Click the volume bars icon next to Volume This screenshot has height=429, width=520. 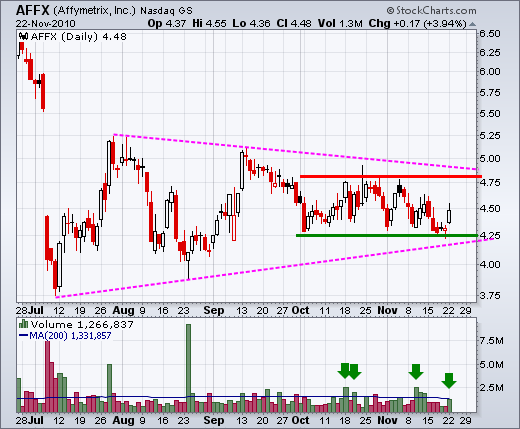(x=23, y=324)
